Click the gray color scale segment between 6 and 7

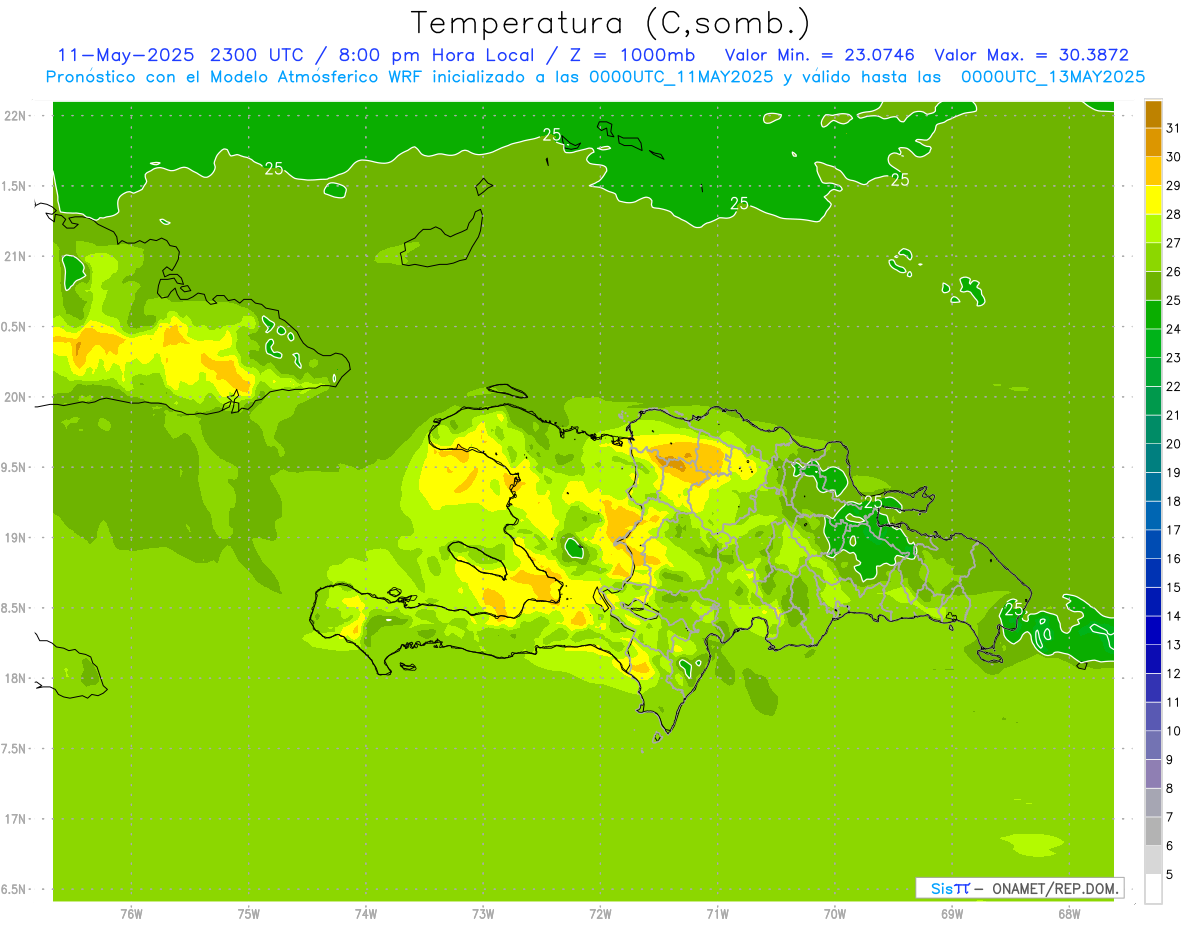[x=1153, y=831]
